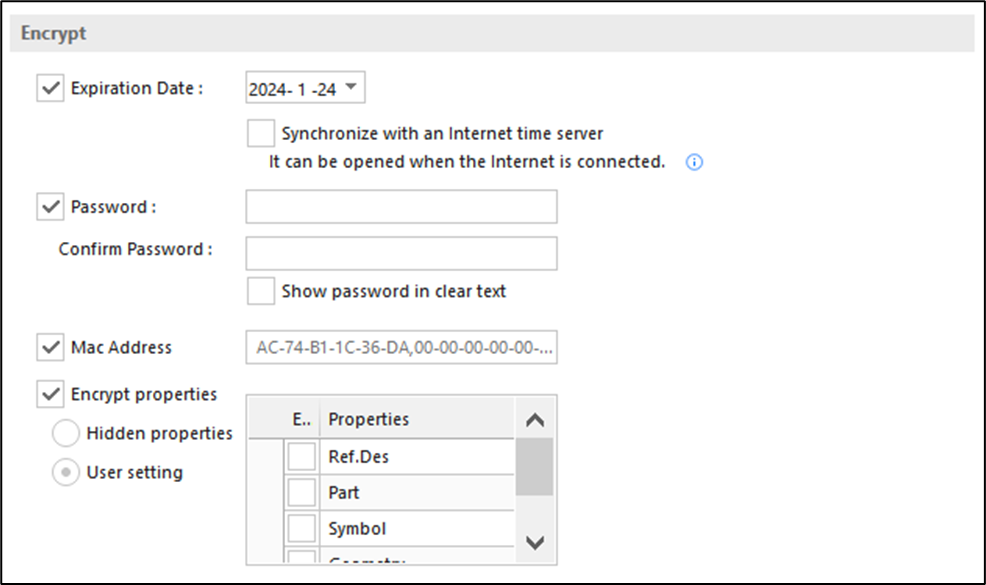This screenshot has width=986, height=585.
Task: Click the Properties column header
Action: tap(417, 419)
